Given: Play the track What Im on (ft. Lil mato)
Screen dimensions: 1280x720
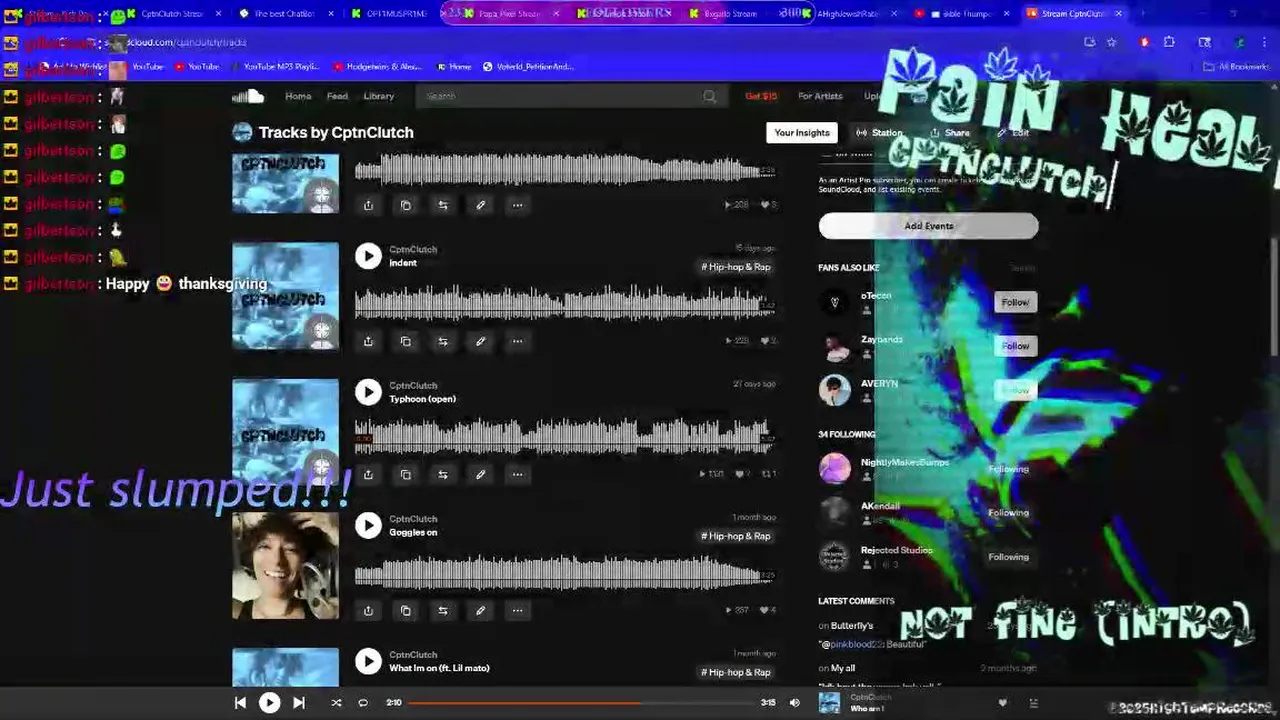Looking at the screenshot, I should 368,661.
